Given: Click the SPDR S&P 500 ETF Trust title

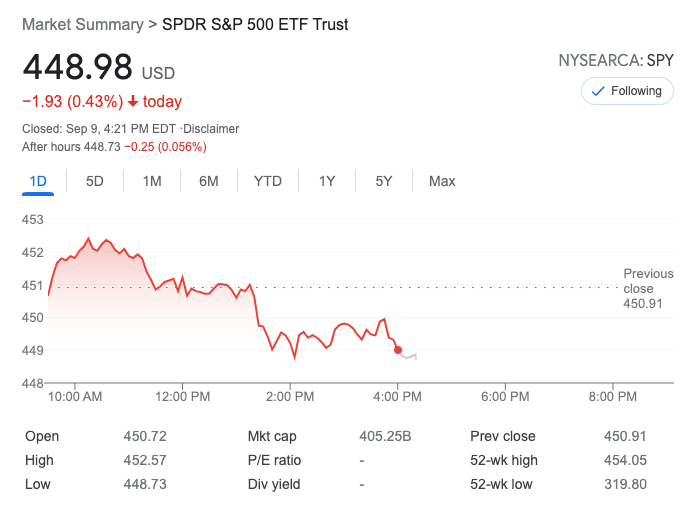Looking at the screenshot, I should pos(255,24).
